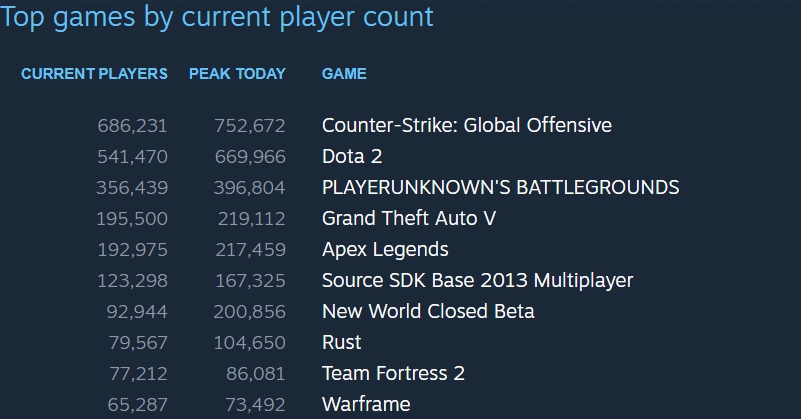Screen dimensions: 801x419
Task: Open the Apex Legends game link
Action: point(385,249)
